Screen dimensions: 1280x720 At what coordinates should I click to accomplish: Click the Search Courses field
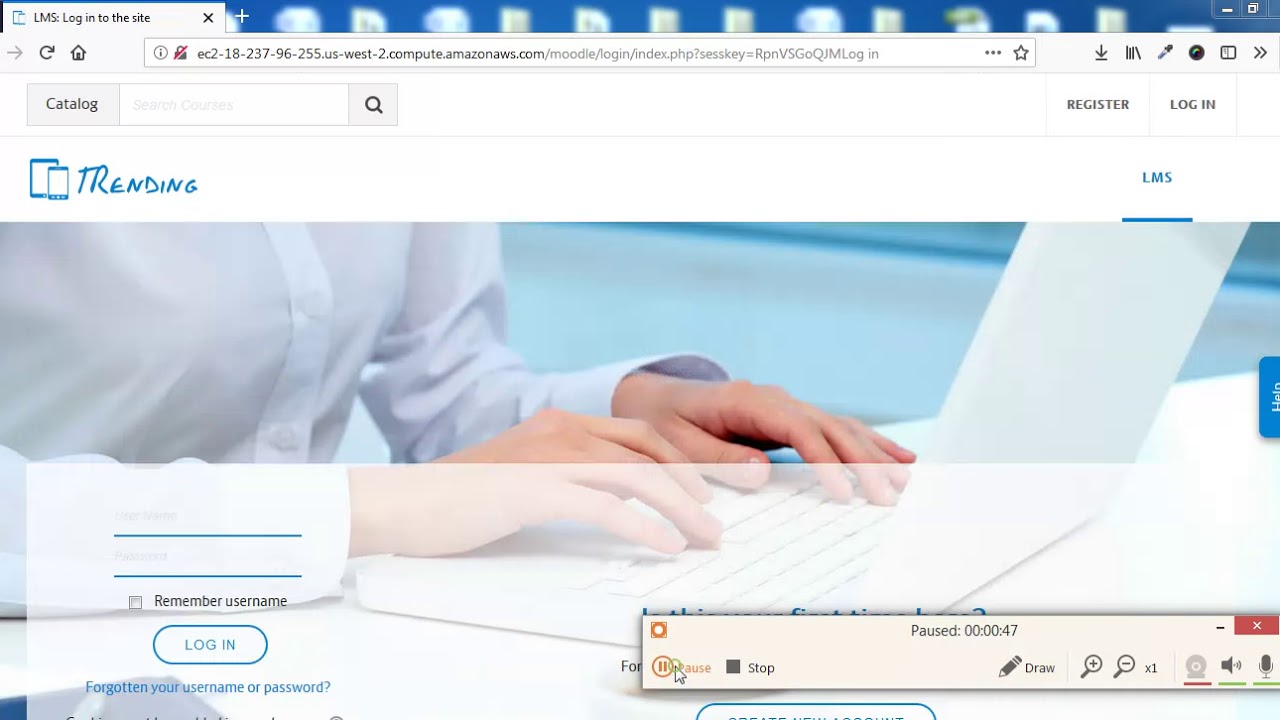(x=234, y=104)
